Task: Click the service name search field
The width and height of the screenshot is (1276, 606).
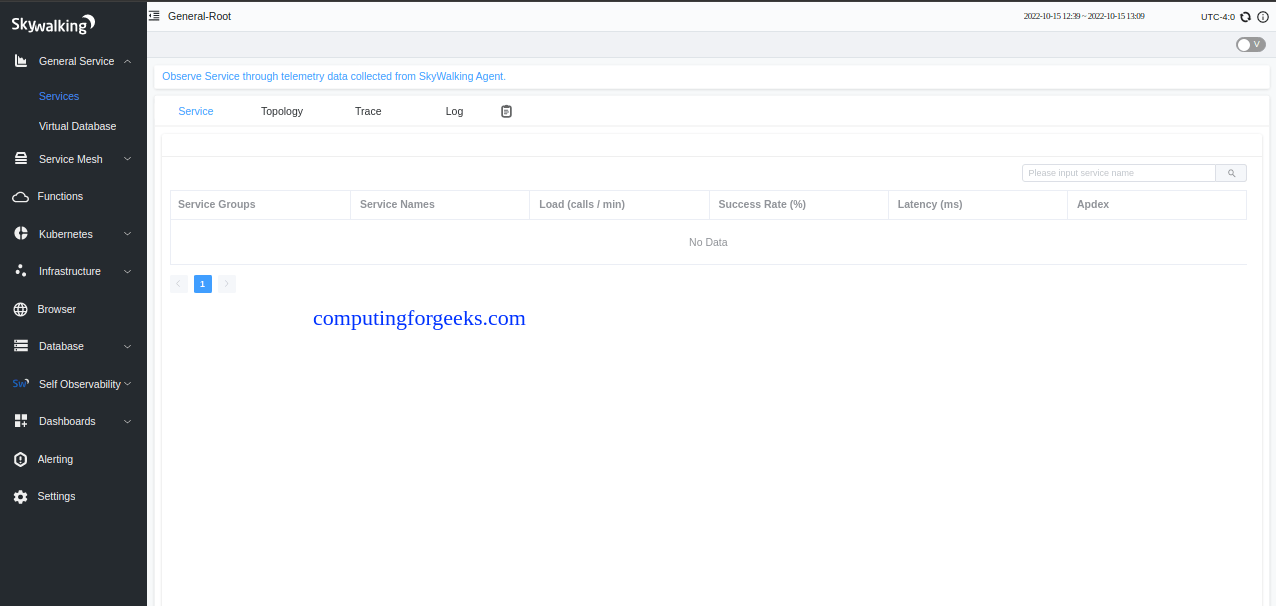Action: point(1119,173)
